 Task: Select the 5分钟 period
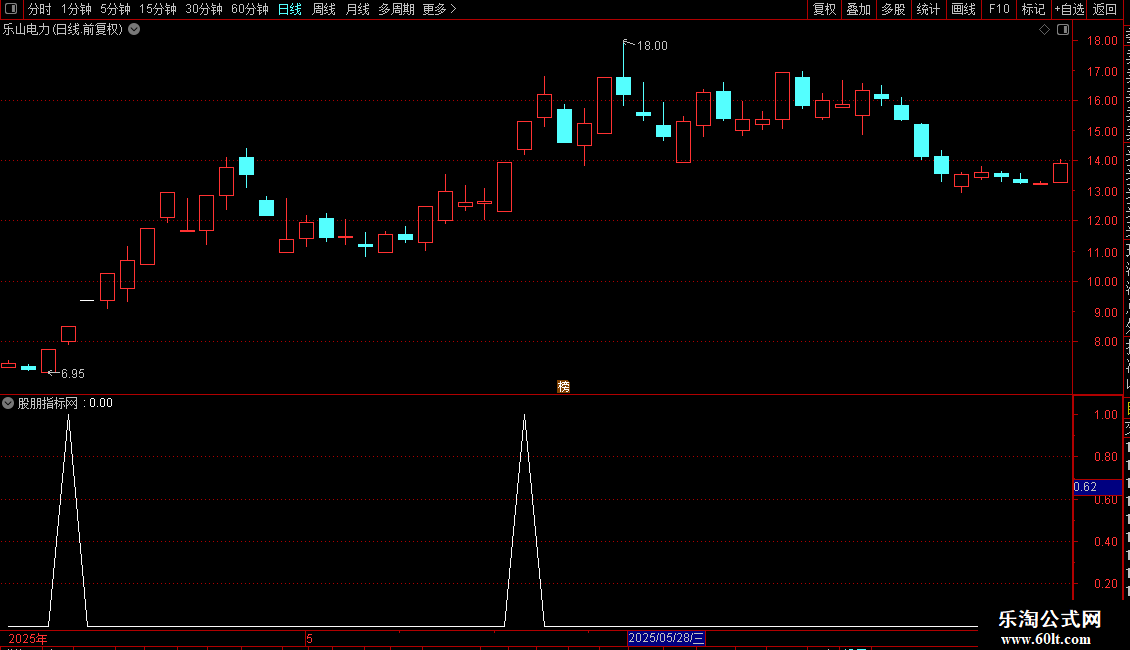click(115, 9)
